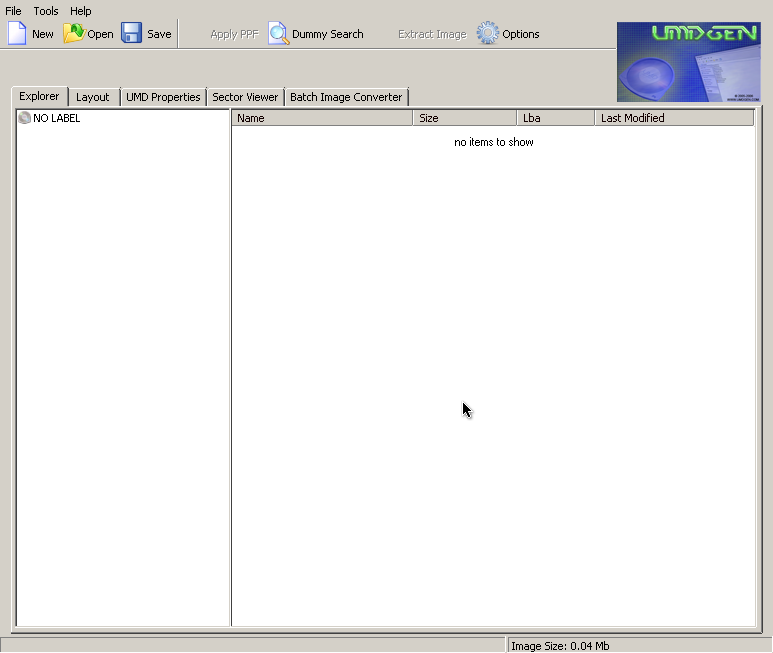Screen dimensions: 773x653
Task: Click the Options gear icon
Action: [x=488, y=33]
